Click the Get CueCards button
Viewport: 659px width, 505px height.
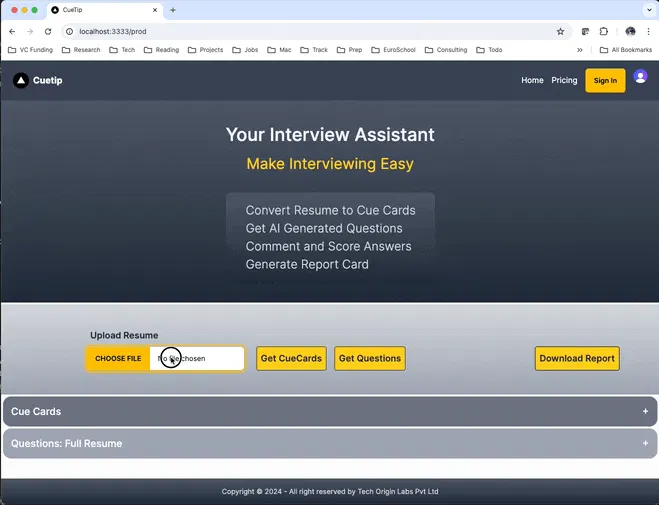click(x=291, y=358)
